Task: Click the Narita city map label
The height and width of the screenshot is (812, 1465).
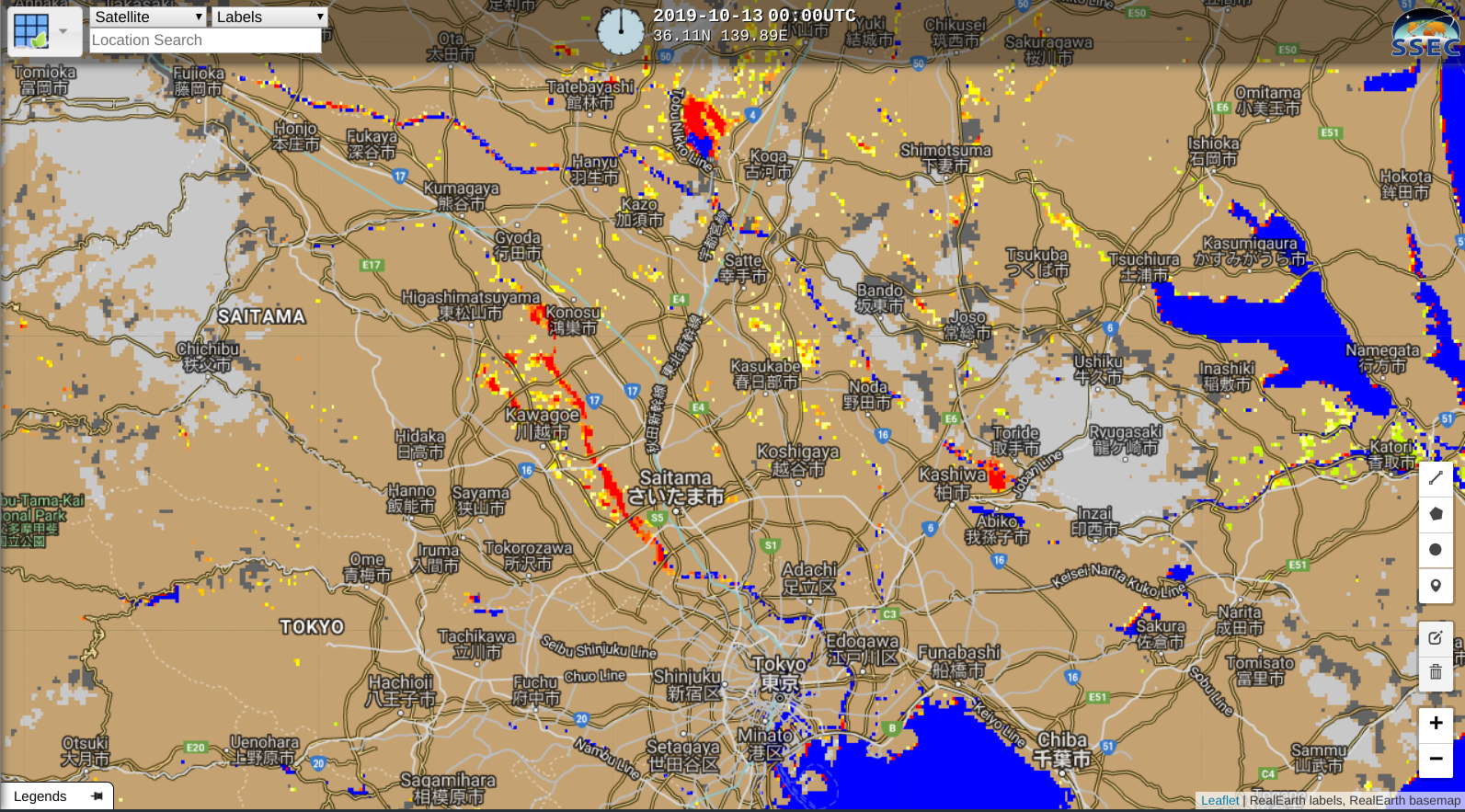Action: 1240,620
